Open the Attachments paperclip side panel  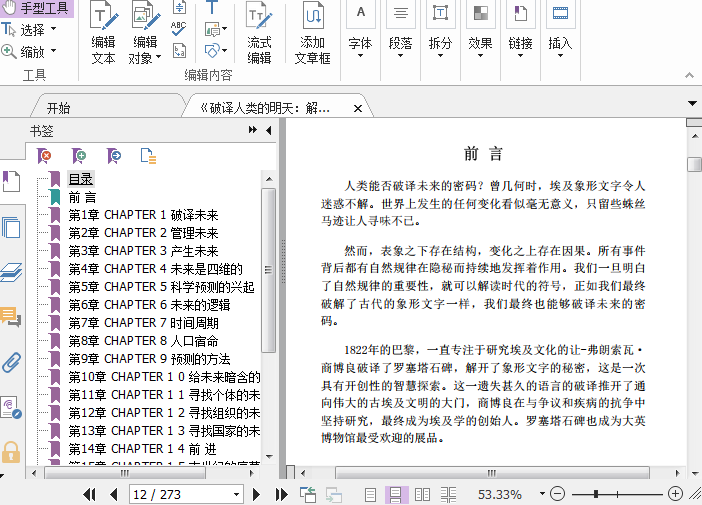(11, 362)
